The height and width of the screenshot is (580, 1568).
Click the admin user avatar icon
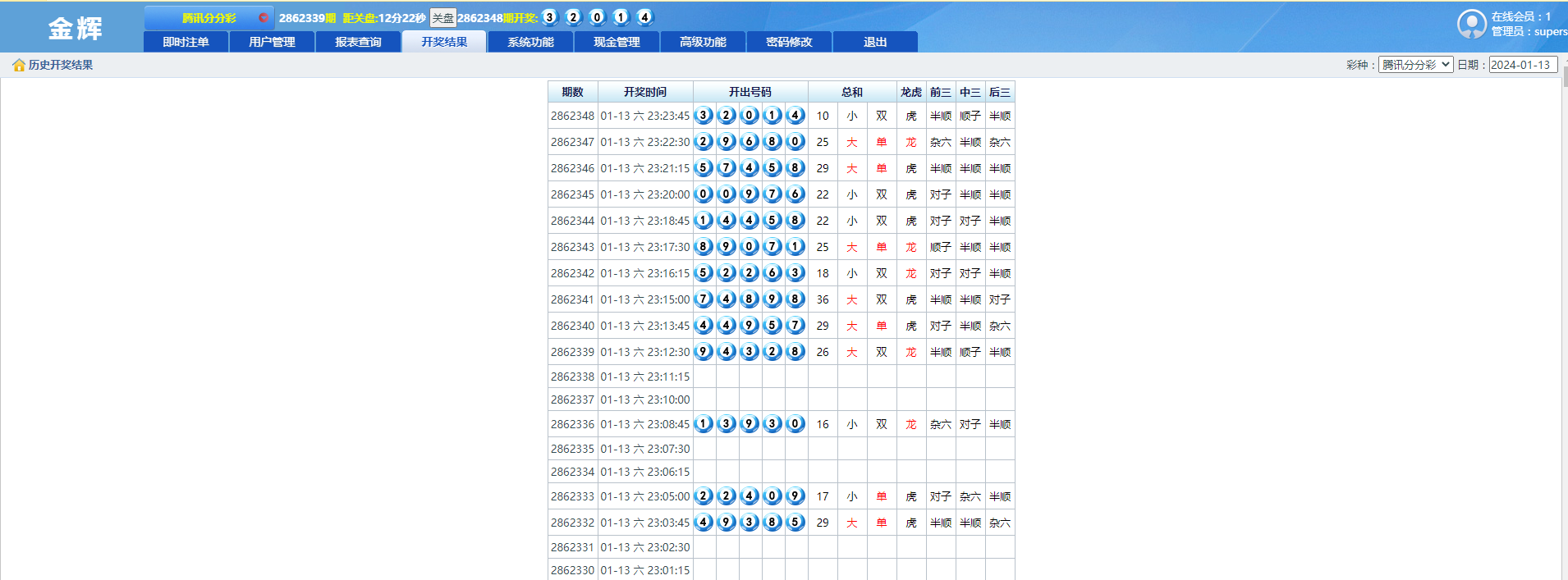tap(1471, 24)
